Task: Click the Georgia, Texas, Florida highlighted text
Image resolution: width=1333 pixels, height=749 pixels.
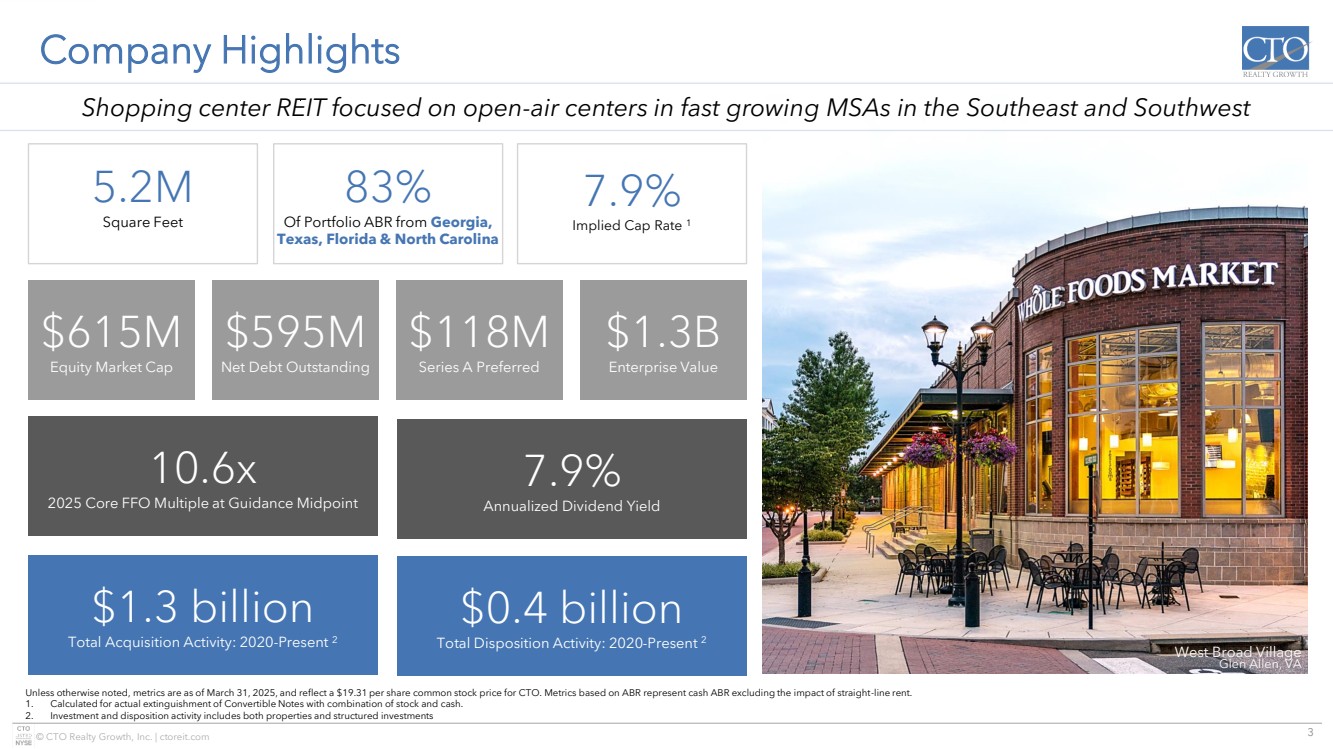Action: pyautogui.click(x=387, y=231)
